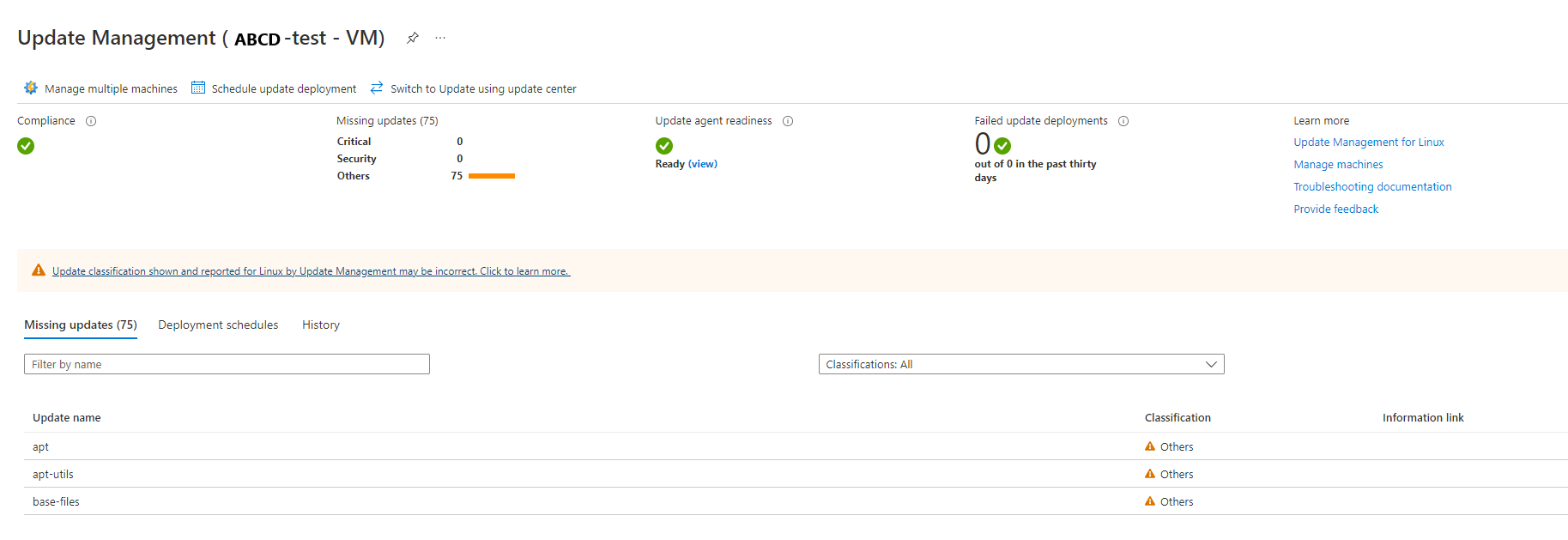Open the Update Management for Linux link
The height and width of the screenshot is (540, 1568).
pyautogui.click(x=1369, y=143)
